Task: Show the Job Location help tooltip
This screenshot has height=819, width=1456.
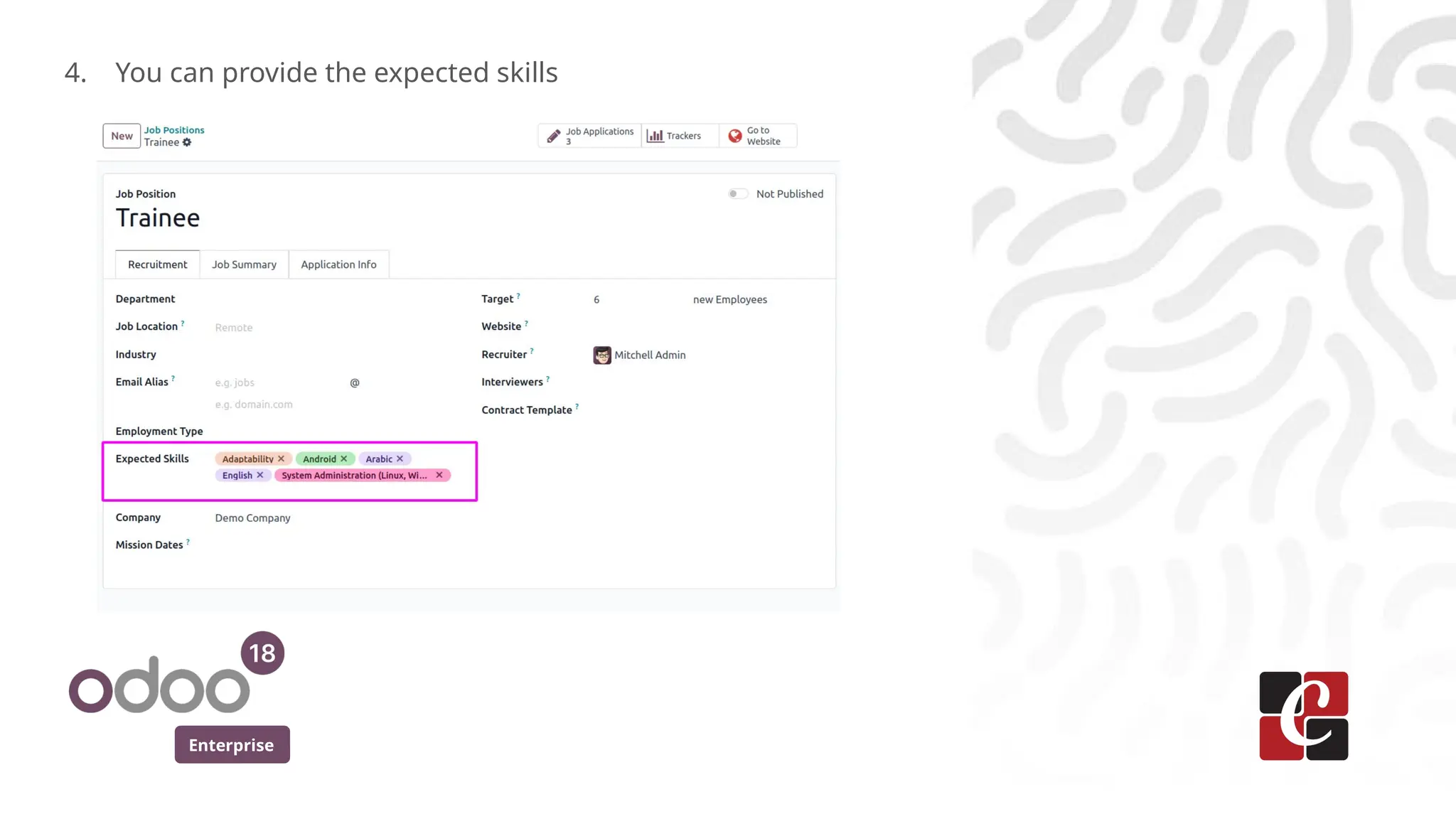Action: tap(183, 323)
